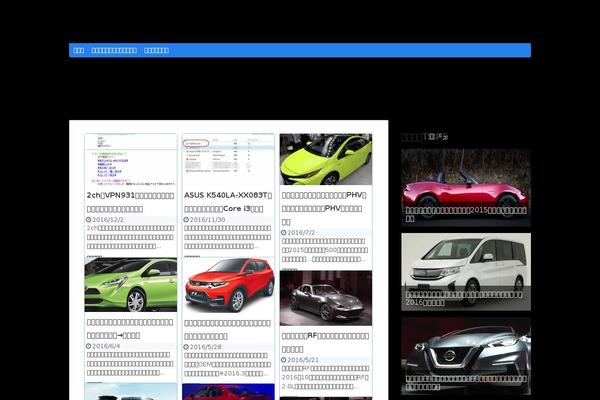Open the red SUV concept car thumbnail
Screen dimensions: 600x400
(228, 285)
